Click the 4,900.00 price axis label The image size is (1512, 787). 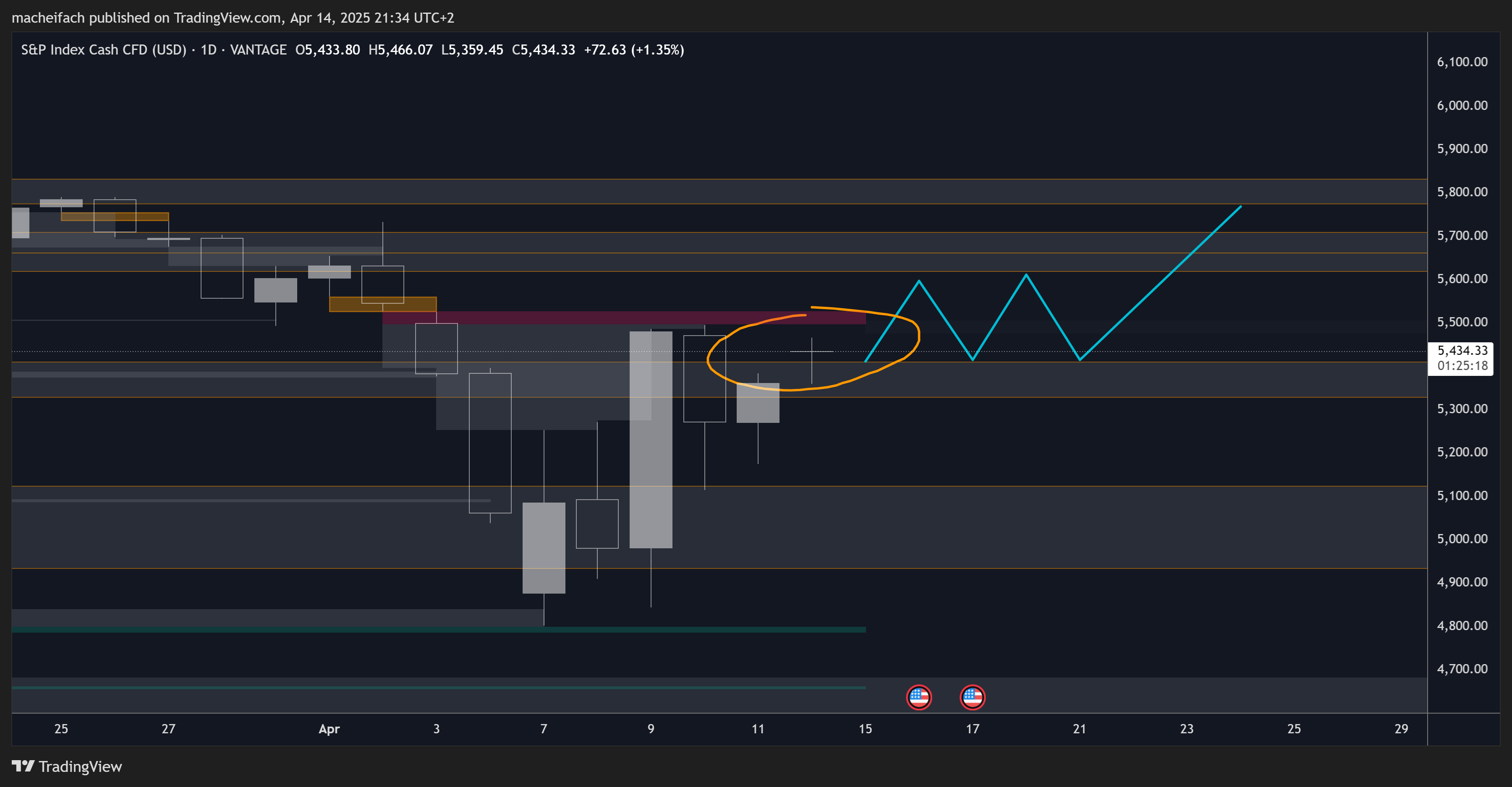(1462, 582)
